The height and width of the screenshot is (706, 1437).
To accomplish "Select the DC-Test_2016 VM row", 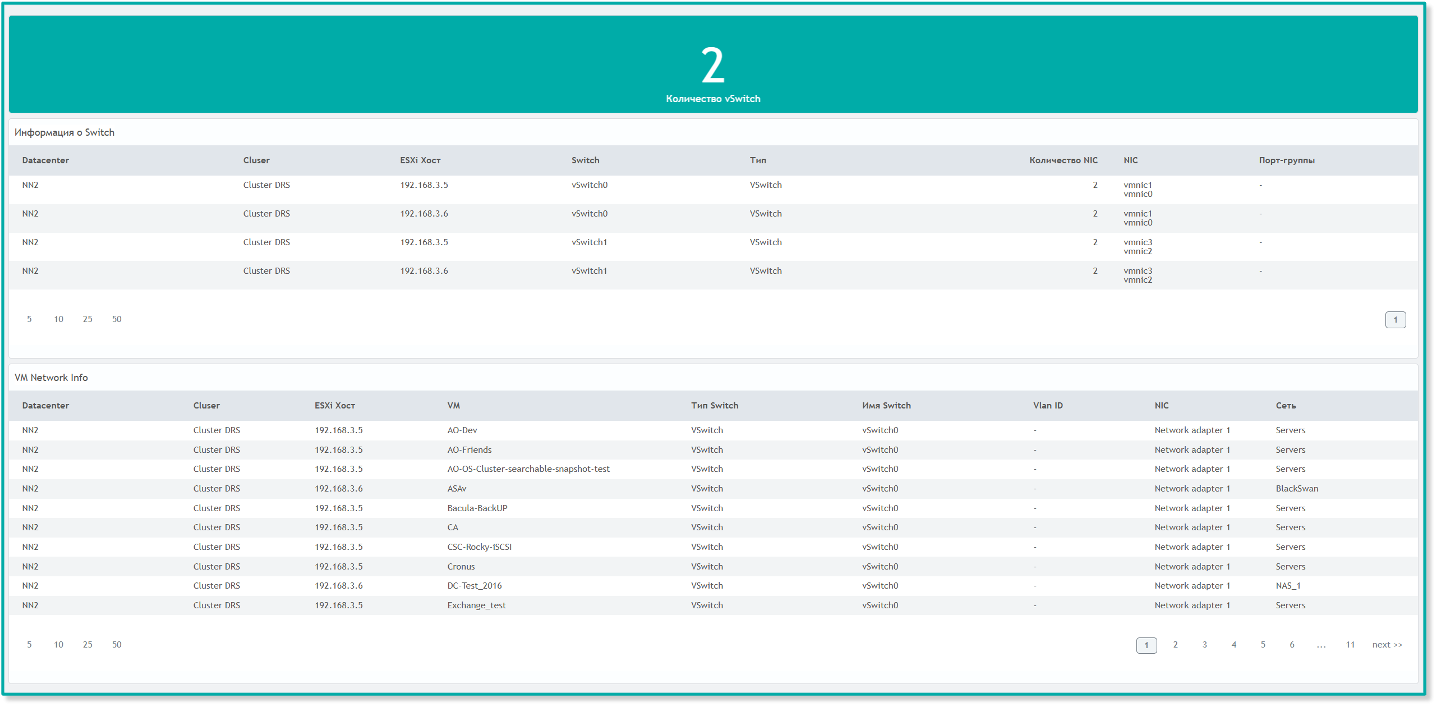I will (474, 586).
